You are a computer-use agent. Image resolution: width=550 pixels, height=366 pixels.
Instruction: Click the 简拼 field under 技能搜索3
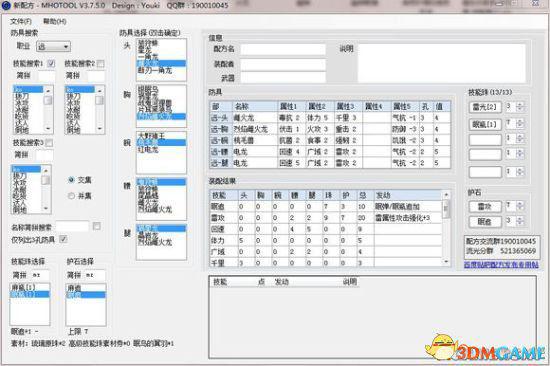[44, 155]
